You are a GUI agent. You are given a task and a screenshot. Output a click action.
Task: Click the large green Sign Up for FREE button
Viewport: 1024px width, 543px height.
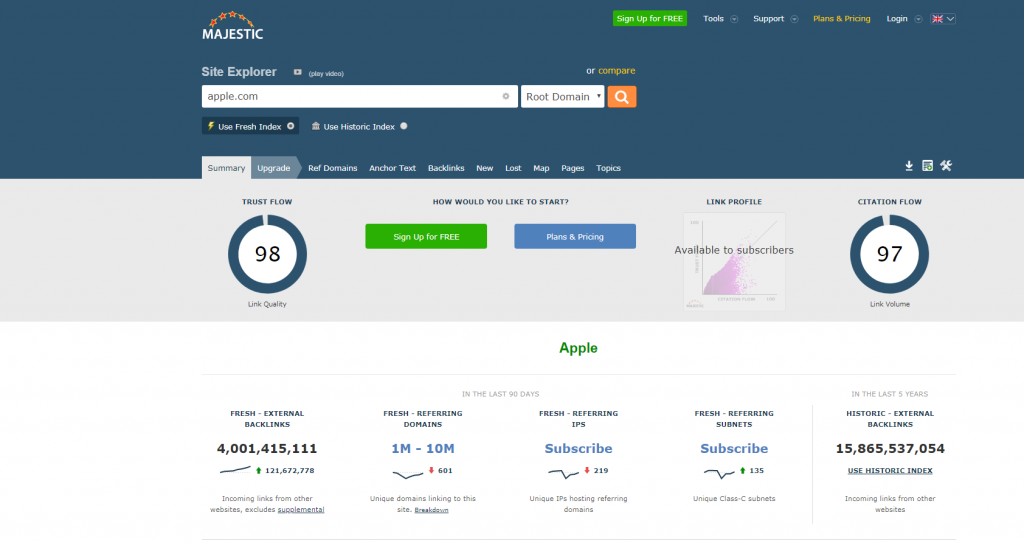pyautogui.click(x=426, y=237)
